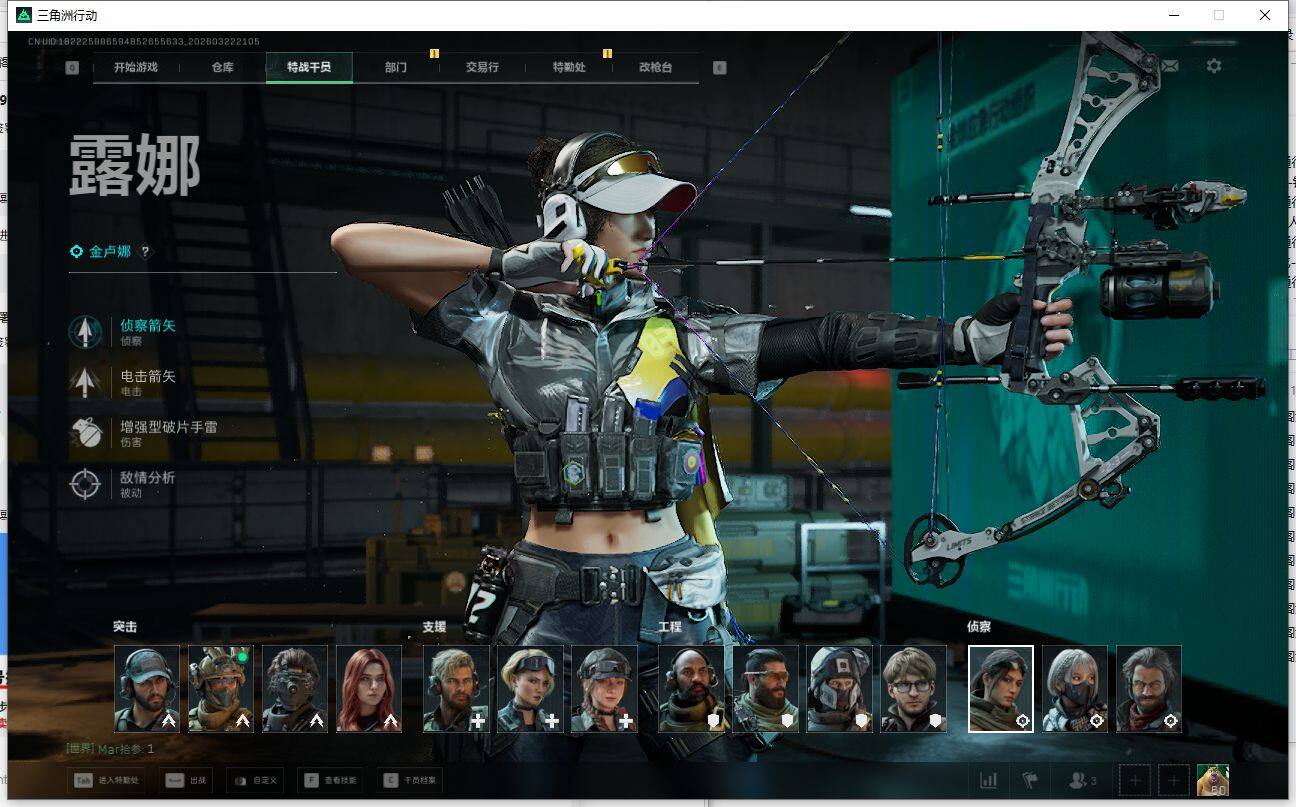Select the red-haired assault operator portrait
This screenshot has width=1296, height=807.
pyautogui.click(x=369, y=689)
